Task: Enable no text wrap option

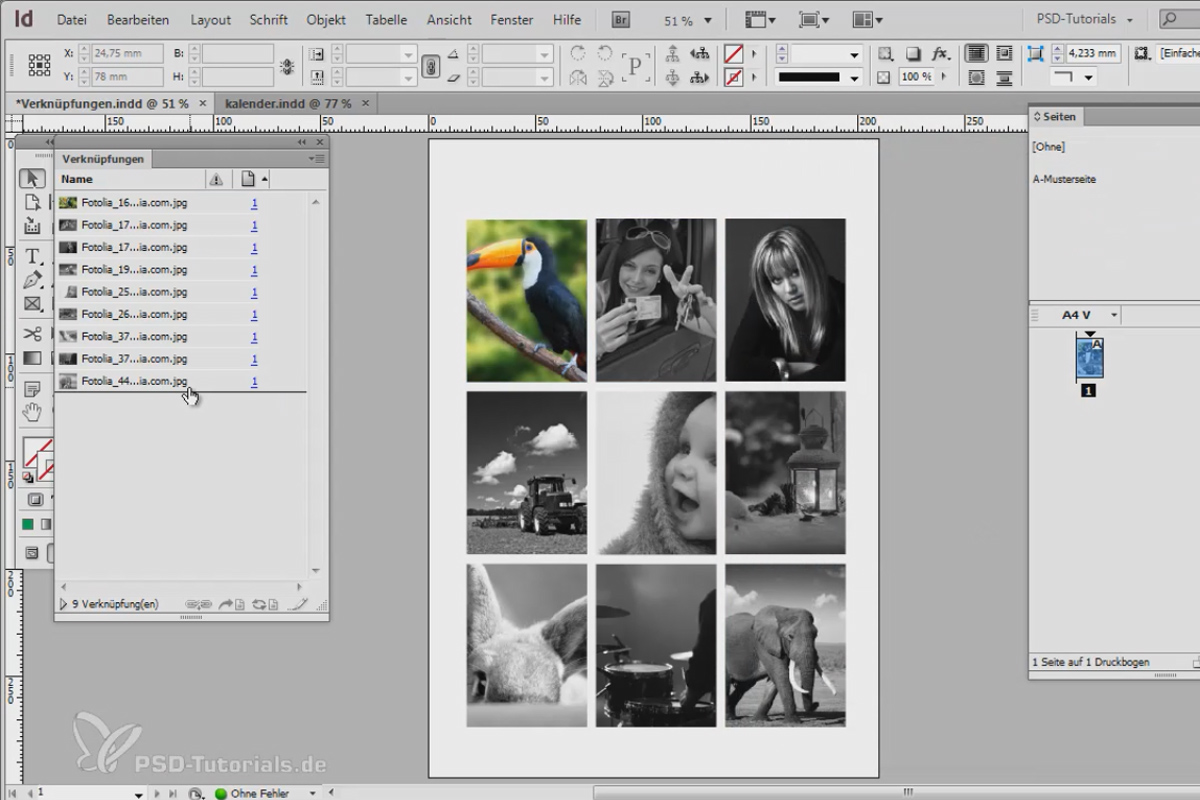Action: (x=976, y=54)
